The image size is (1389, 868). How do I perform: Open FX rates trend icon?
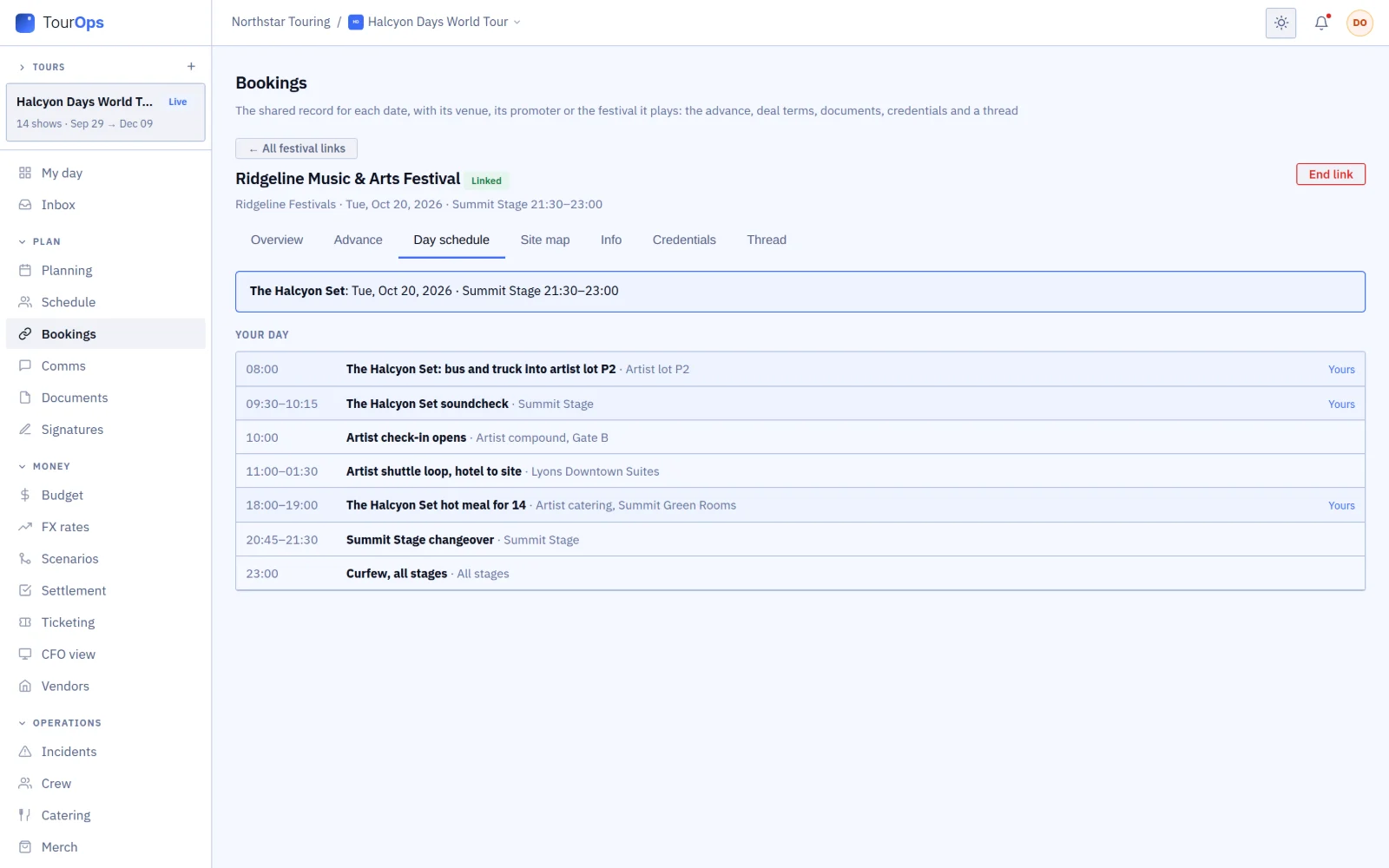tap(25, 527)
